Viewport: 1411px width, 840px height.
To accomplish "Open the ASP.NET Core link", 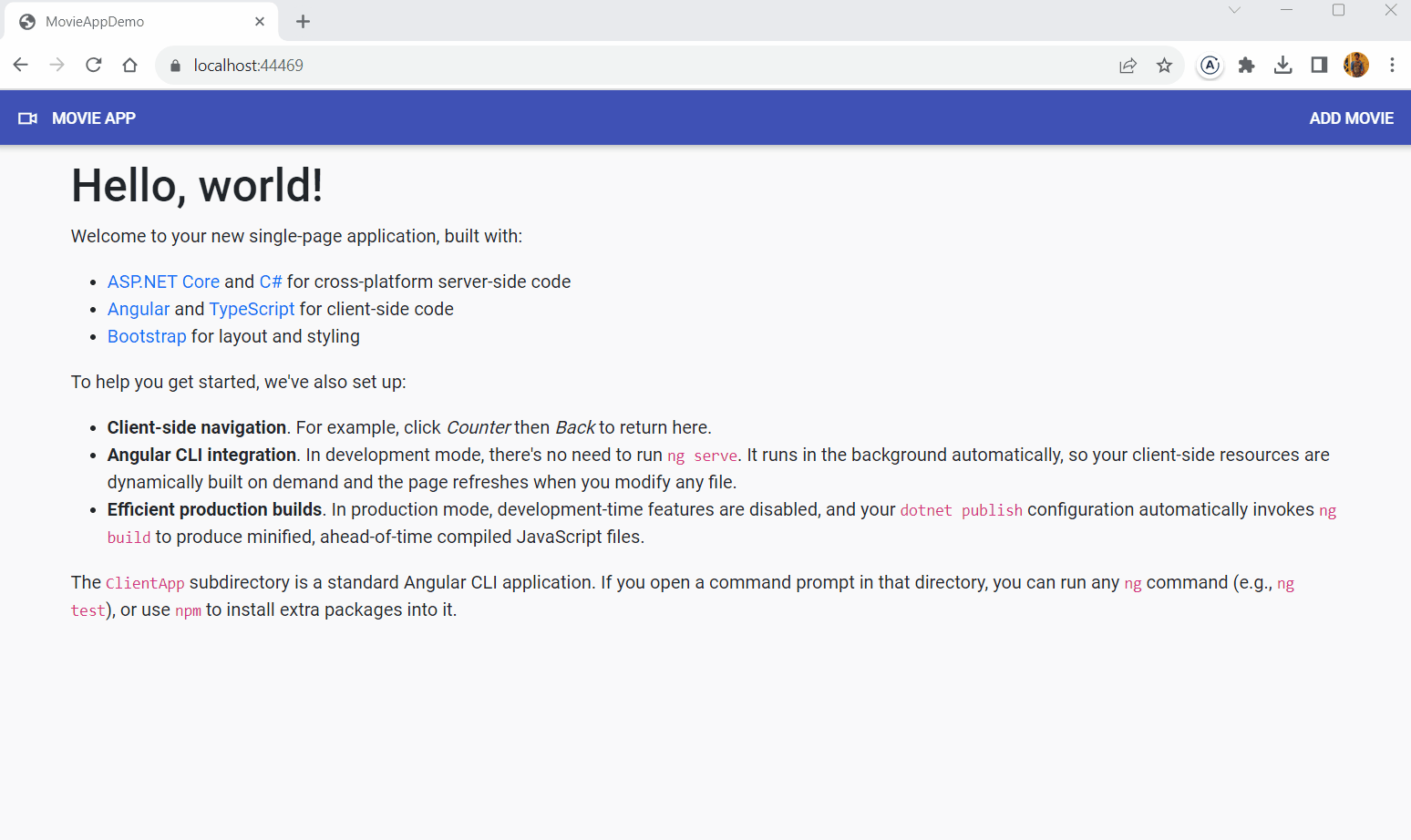I will pyautogui.click(x=163, y=282).
